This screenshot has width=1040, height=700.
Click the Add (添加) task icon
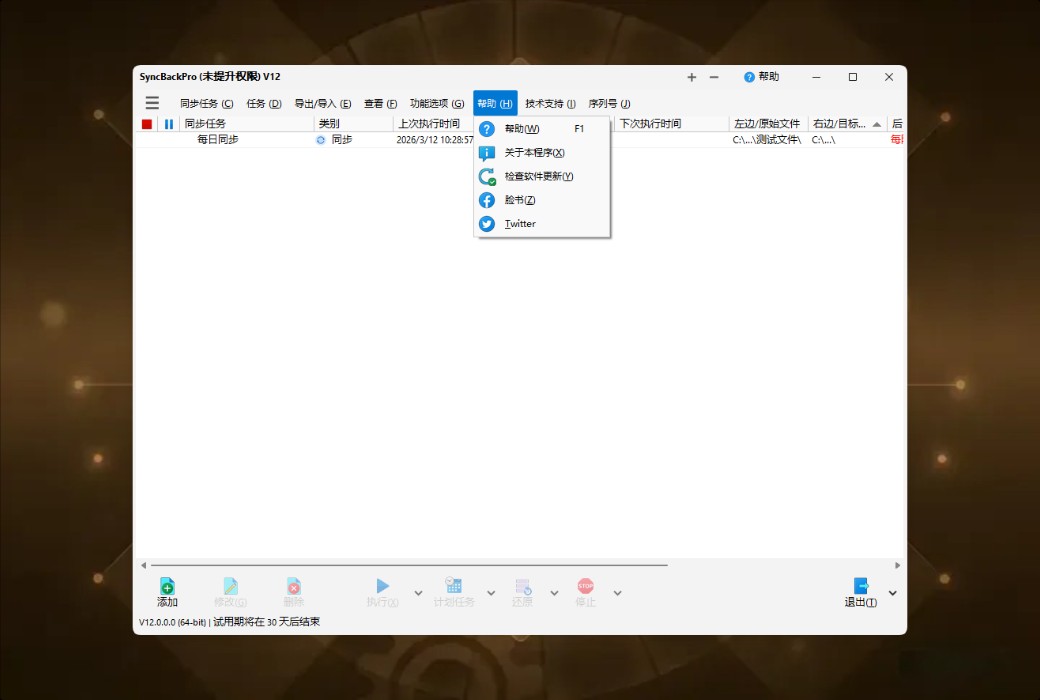(167, 588)
